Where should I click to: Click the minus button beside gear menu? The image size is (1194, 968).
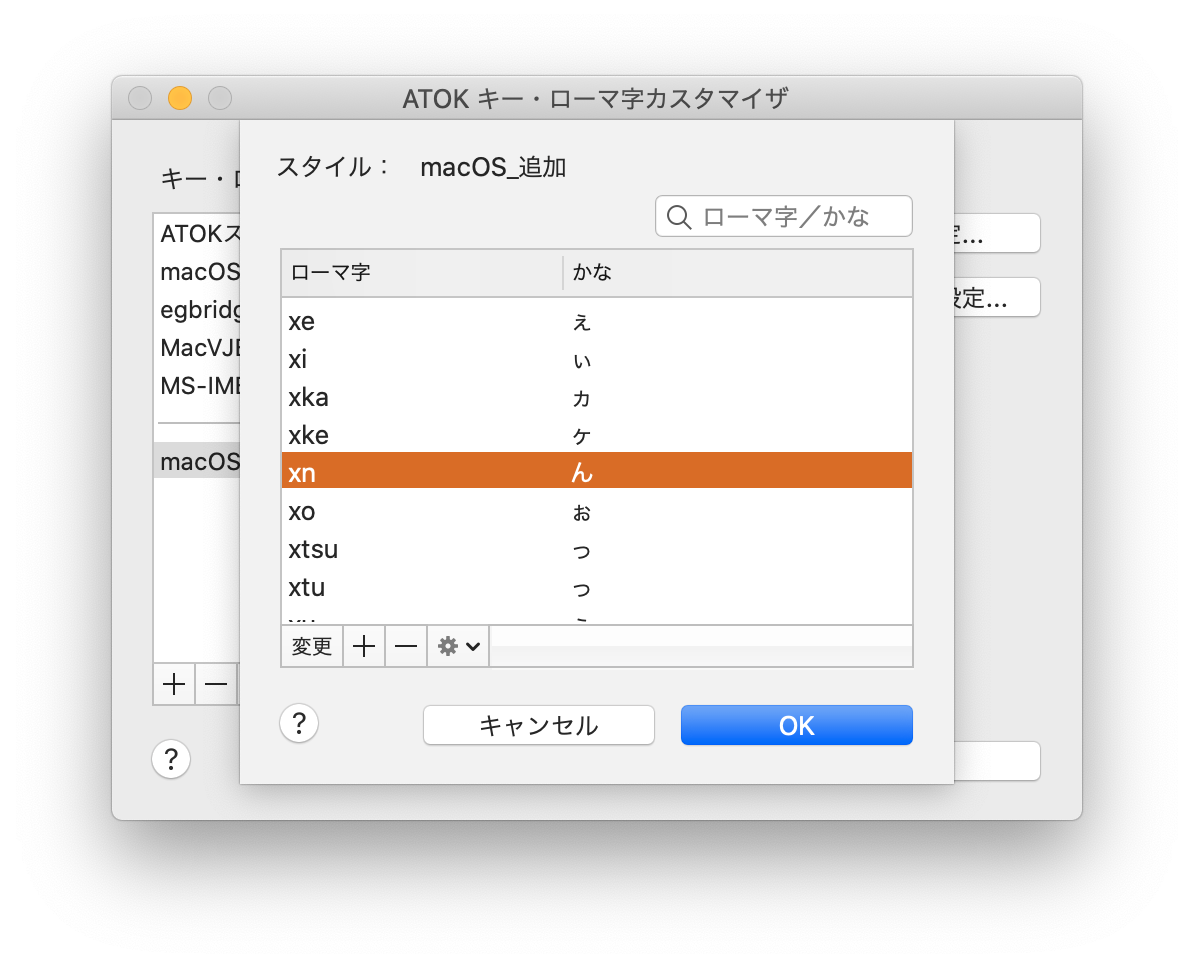pyautogui.click(x=406, y=647)
